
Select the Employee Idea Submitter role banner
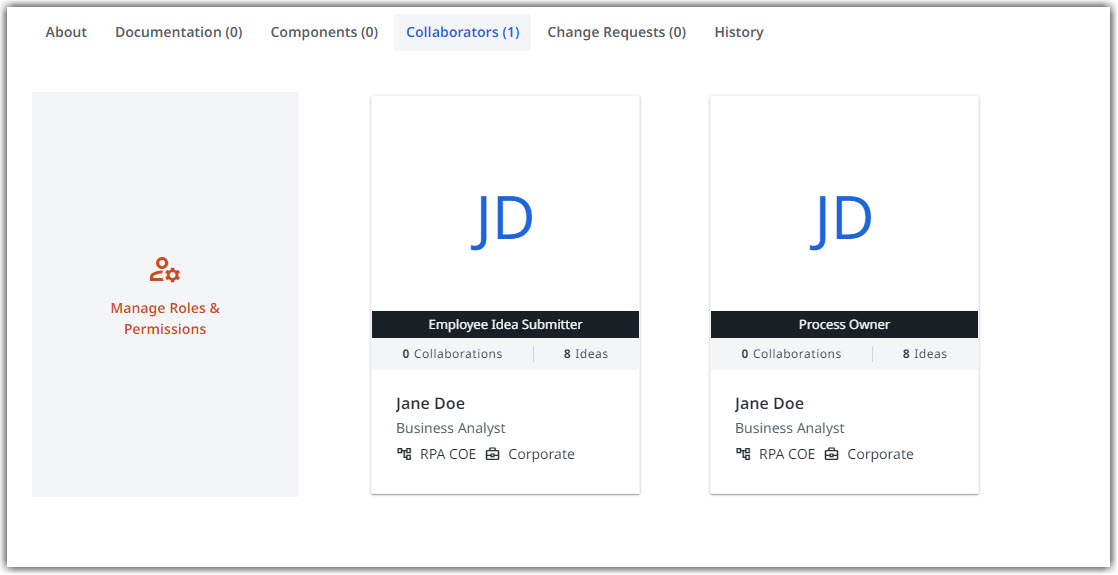506,325
